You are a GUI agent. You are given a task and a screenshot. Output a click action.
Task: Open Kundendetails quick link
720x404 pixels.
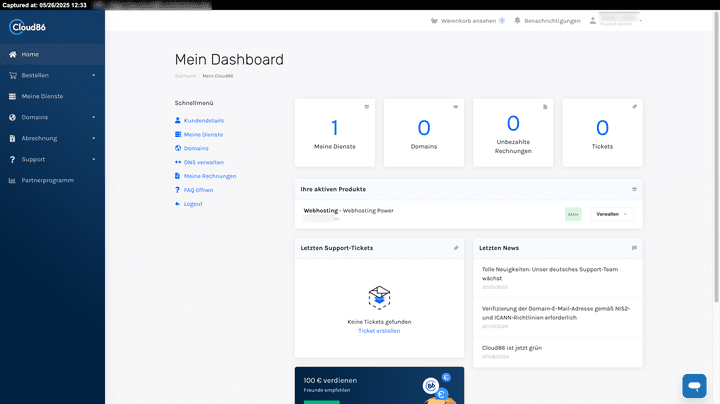(204, 120)
